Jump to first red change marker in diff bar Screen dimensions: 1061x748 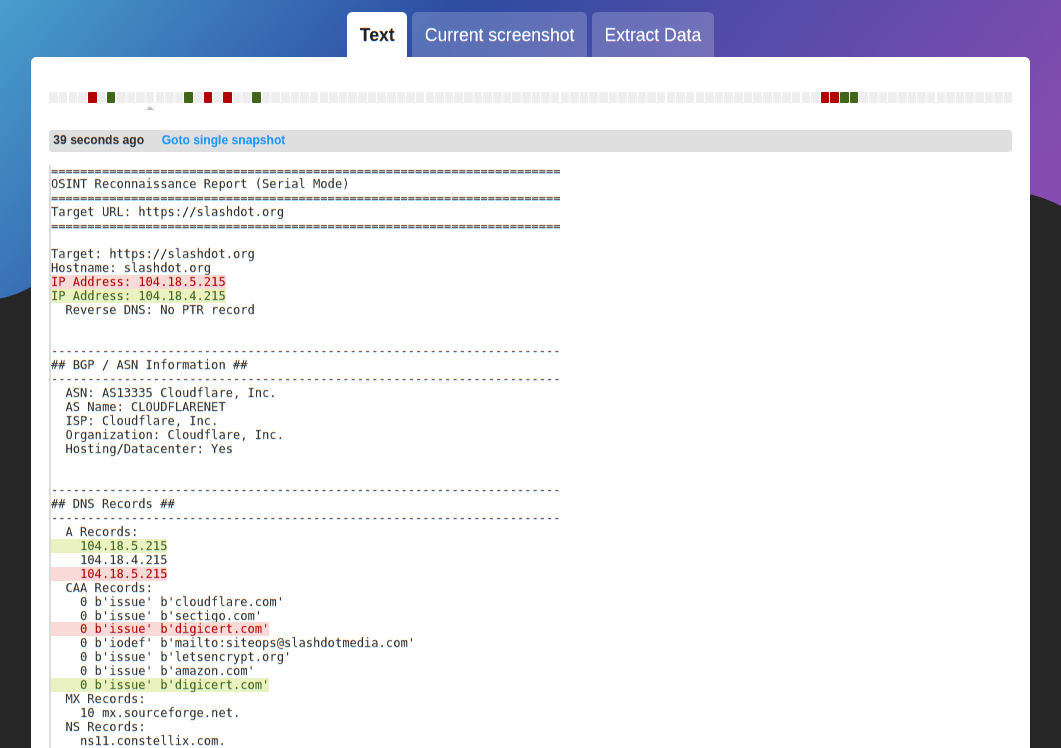pos(93,97)
